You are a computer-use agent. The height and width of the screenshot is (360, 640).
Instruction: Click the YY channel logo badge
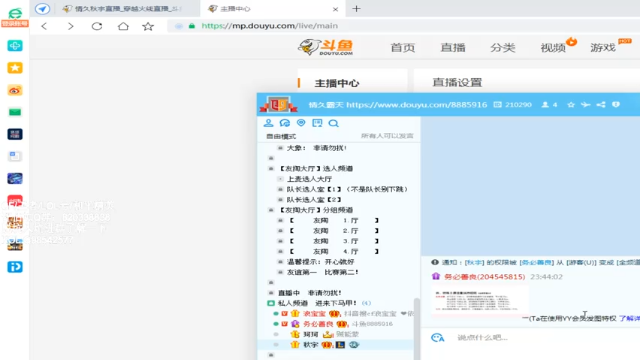point(279,104)
